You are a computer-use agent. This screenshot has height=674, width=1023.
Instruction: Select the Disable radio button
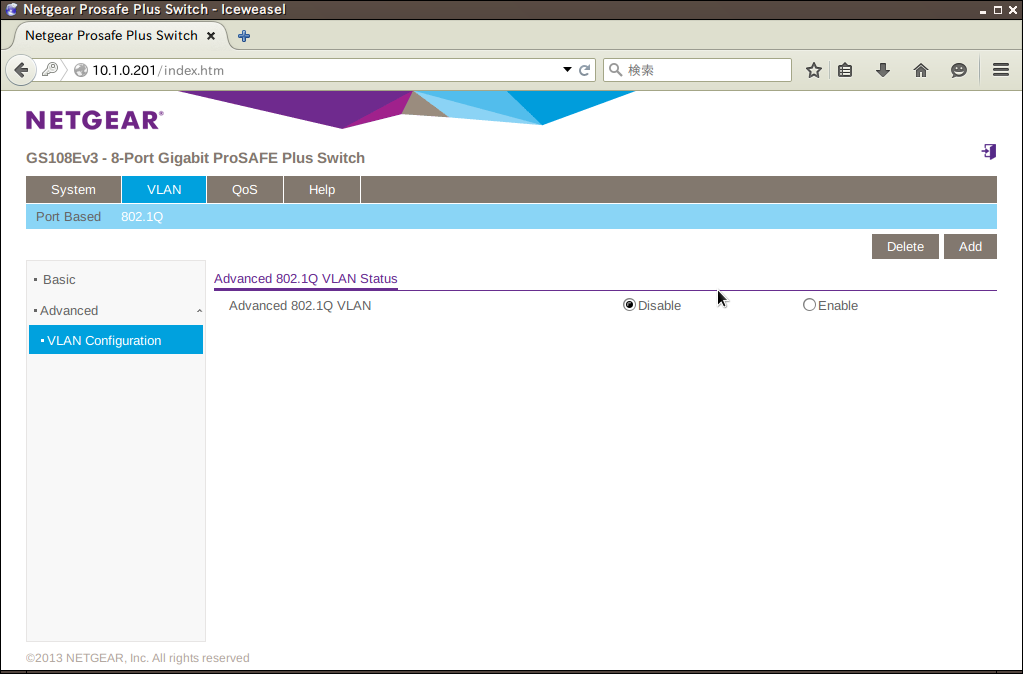pyautogui.click(x=629, y=305)
